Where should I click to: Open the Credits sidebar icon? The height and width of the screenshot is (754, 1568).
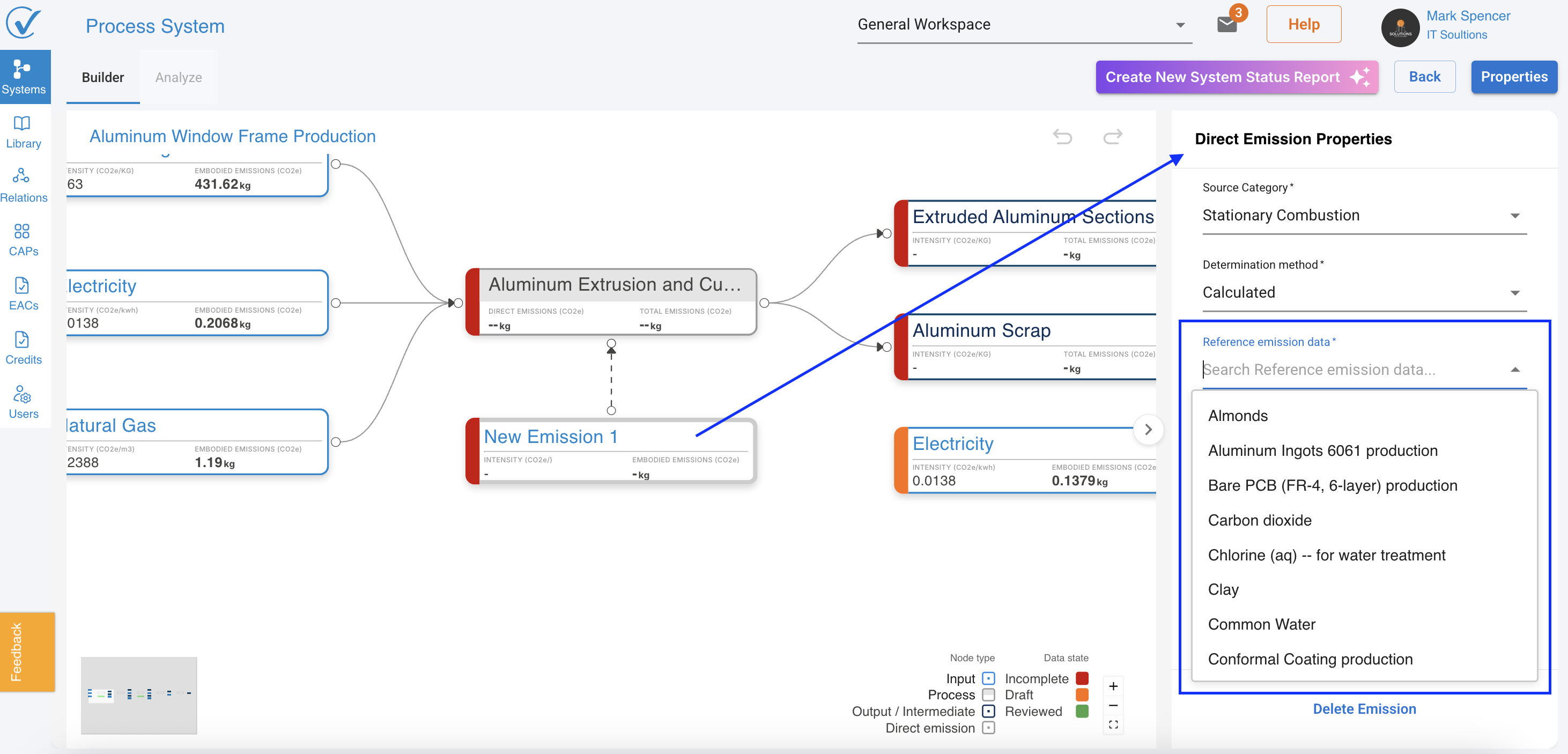coord(23,339)
